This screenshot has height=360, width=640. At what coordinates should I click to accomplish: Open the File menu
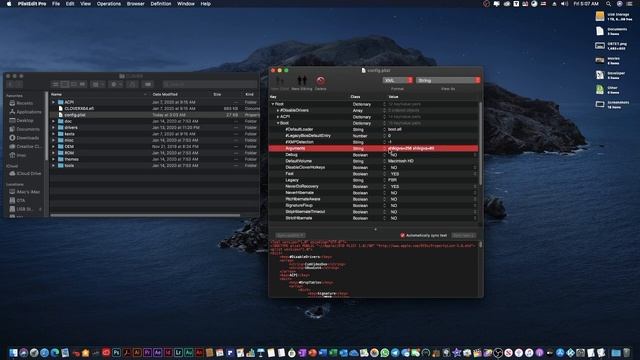point(56,4)
